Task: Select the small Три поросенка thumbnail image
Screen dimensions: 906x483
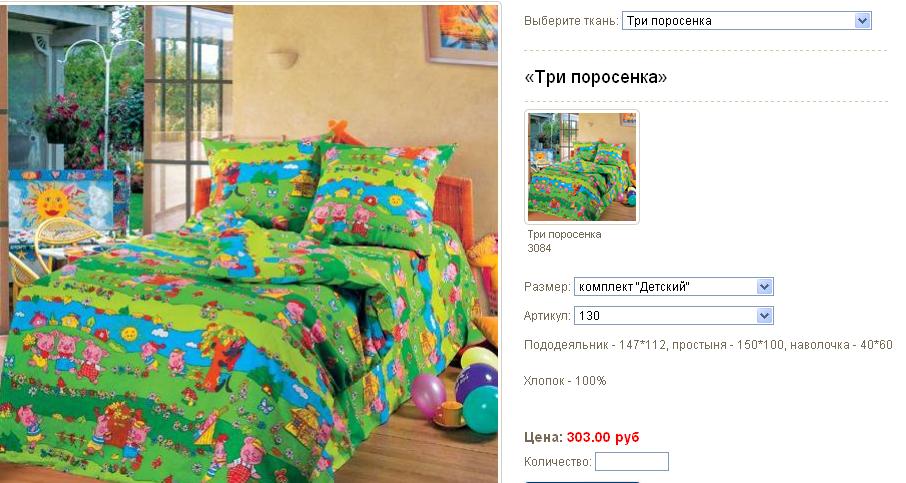Action: click(x=581, y=166)
